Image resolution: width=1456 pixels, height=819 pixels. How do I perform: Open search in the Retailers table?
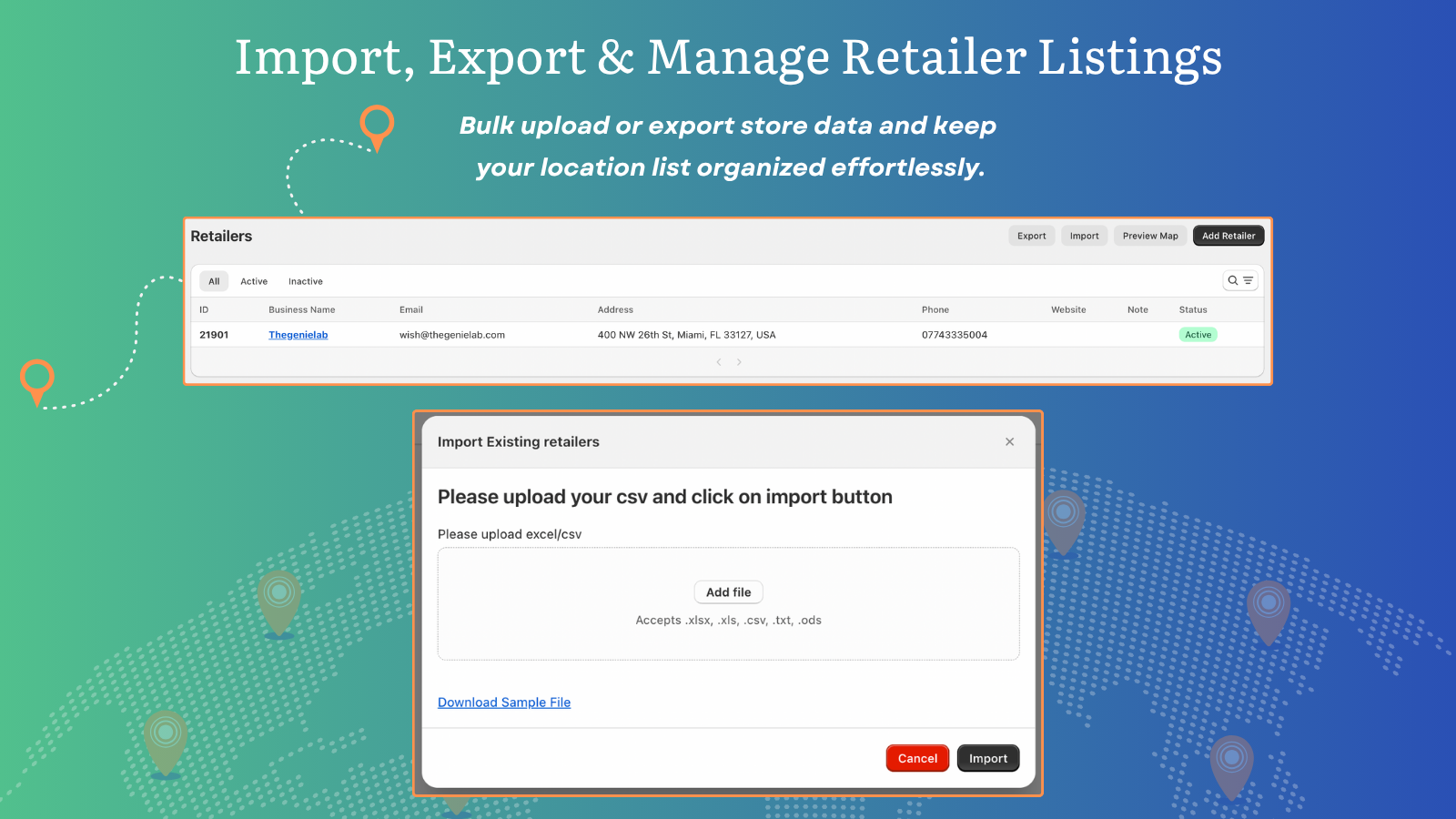click(1234, 280)
